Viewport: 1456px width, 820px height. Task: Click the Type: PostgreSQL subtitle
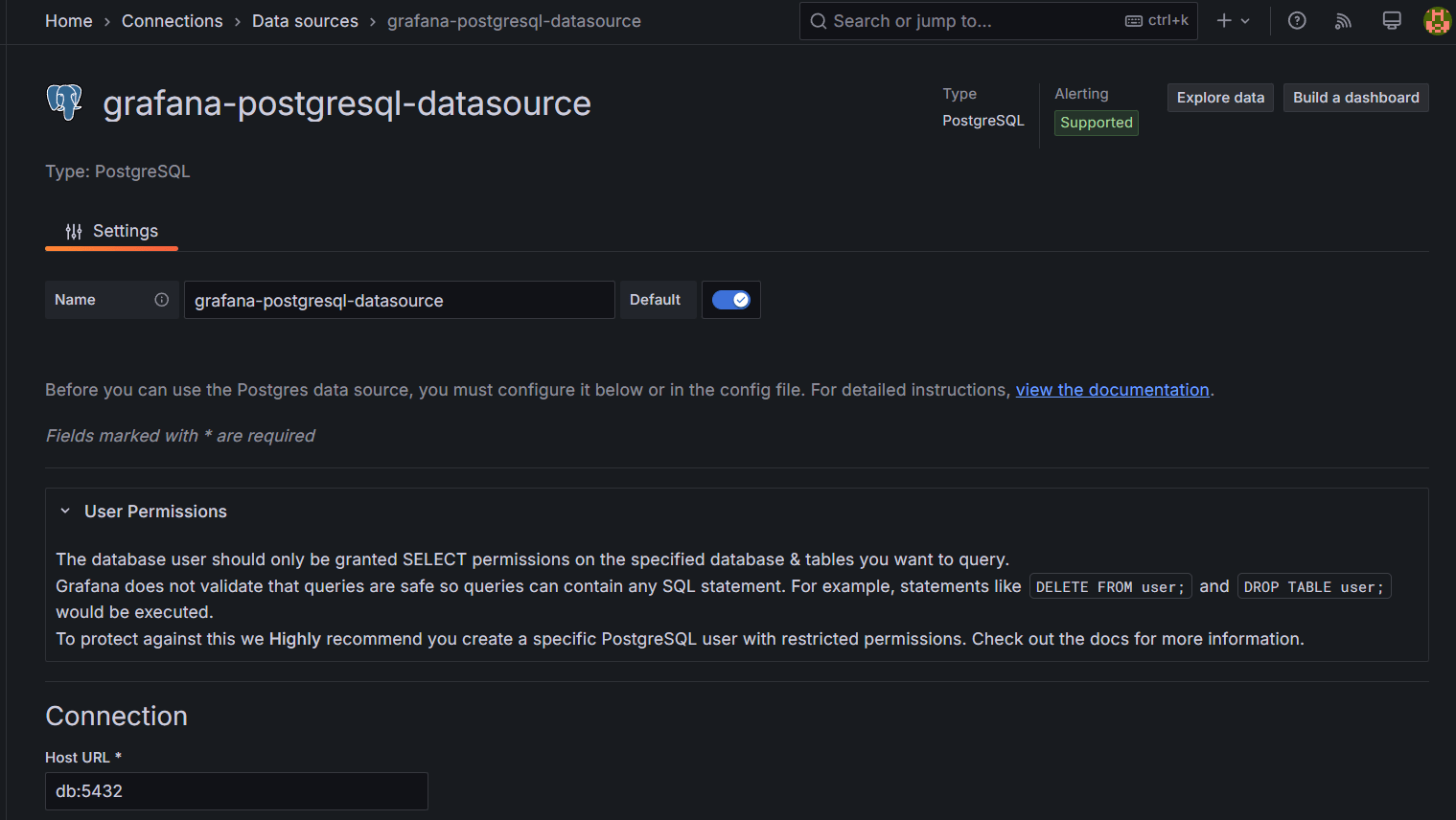pos(118,171)
